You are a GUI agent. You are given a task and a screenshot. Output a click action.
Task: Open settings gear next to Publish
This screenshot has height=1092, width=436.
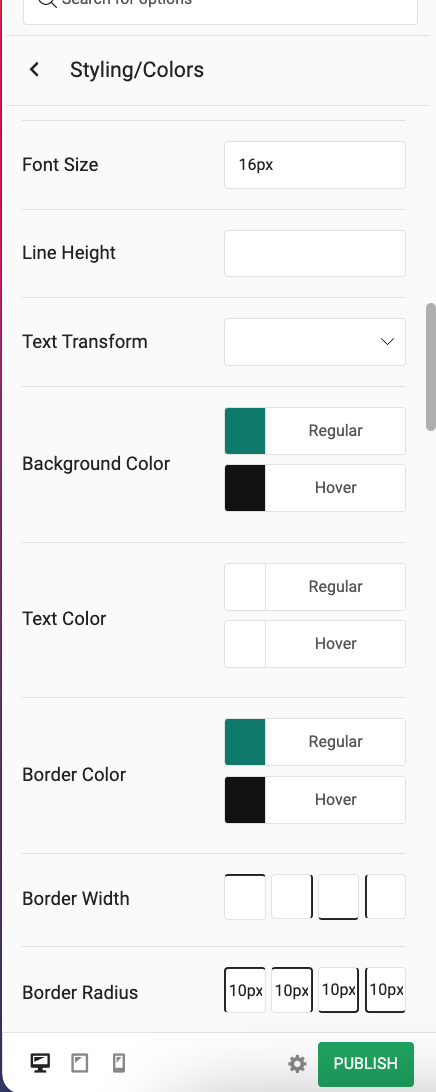coord(297,1063)
